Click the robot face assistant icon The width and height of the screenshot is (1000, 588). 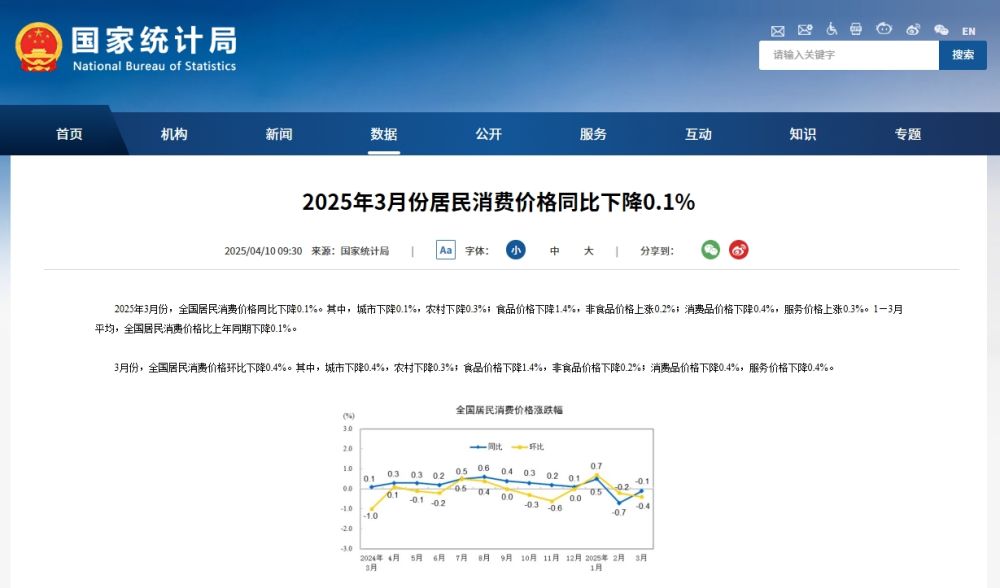pyautogui.click(x=884, y=30)
